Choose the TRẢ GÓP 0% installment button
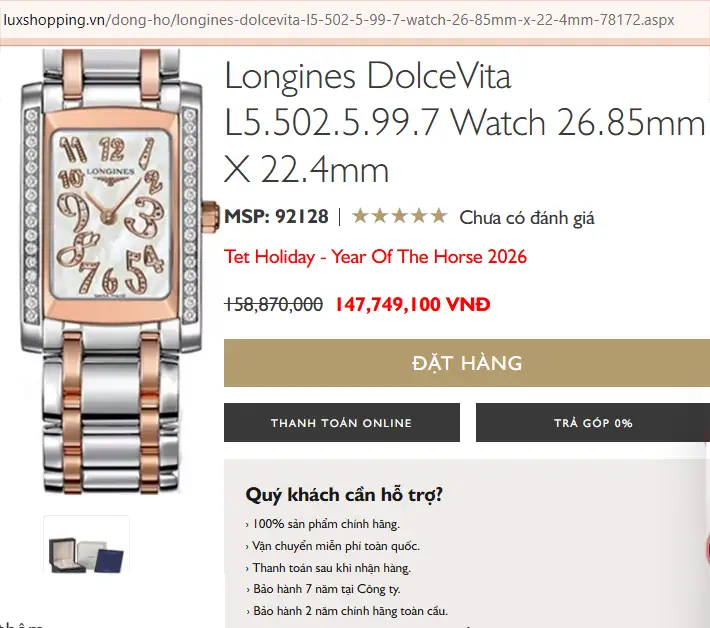The width and height of the screenshot is (710, 628). tap(593, 422)
